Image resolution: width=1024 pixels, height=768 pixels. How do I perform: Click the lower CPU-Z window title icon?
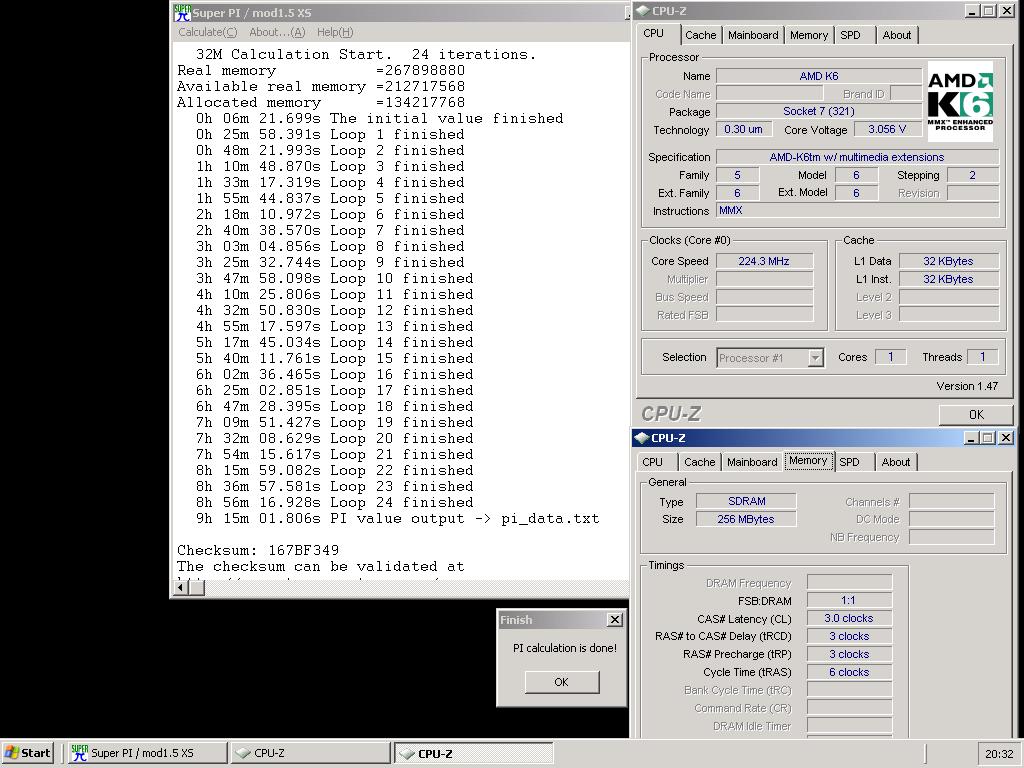[642, 438]
